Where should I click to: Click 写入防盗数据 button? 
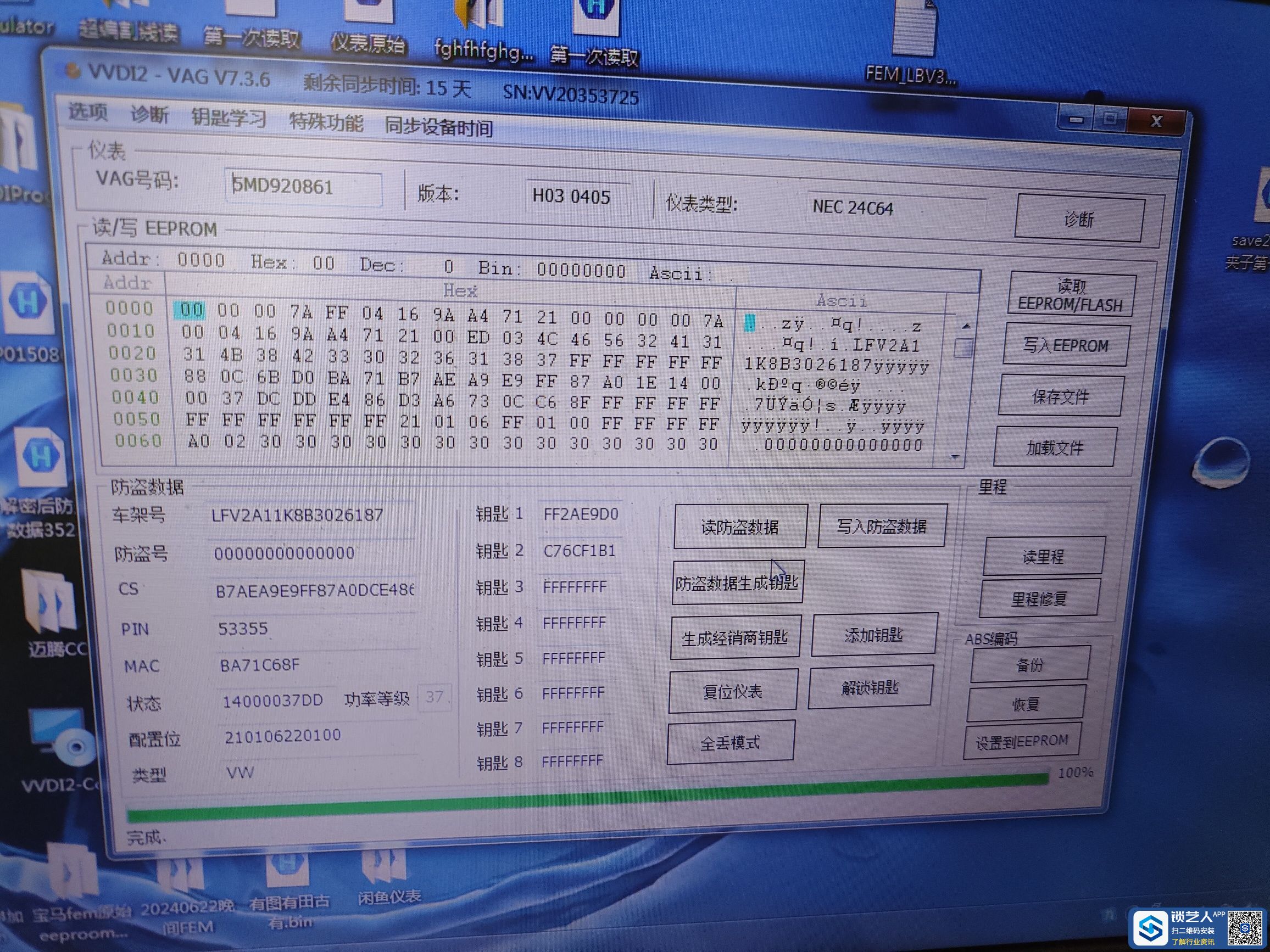click(x=882, y=525)
